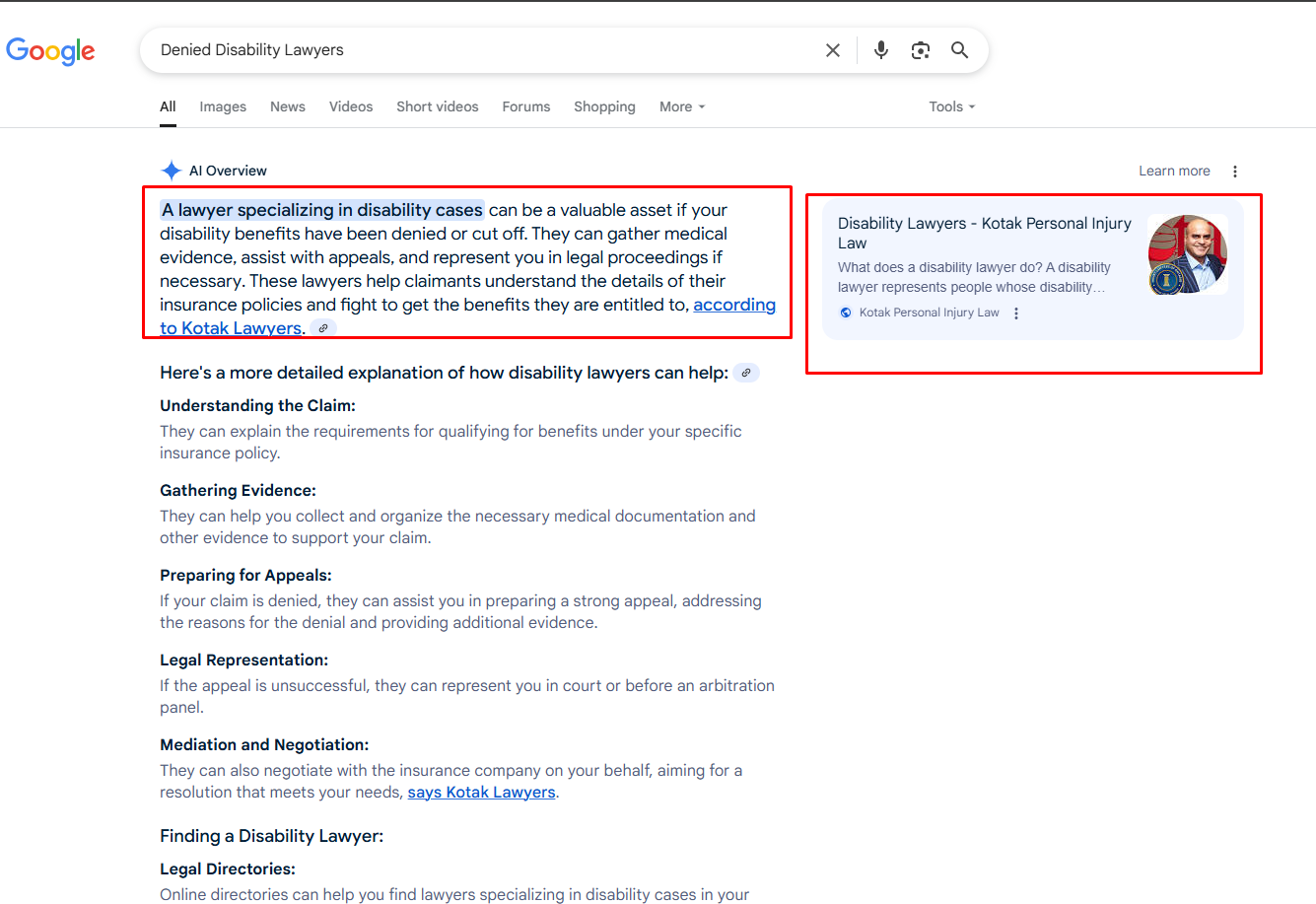Select the Short videos tab
Viewport: 1316px width, 904px height.
[x=437, y=106]
